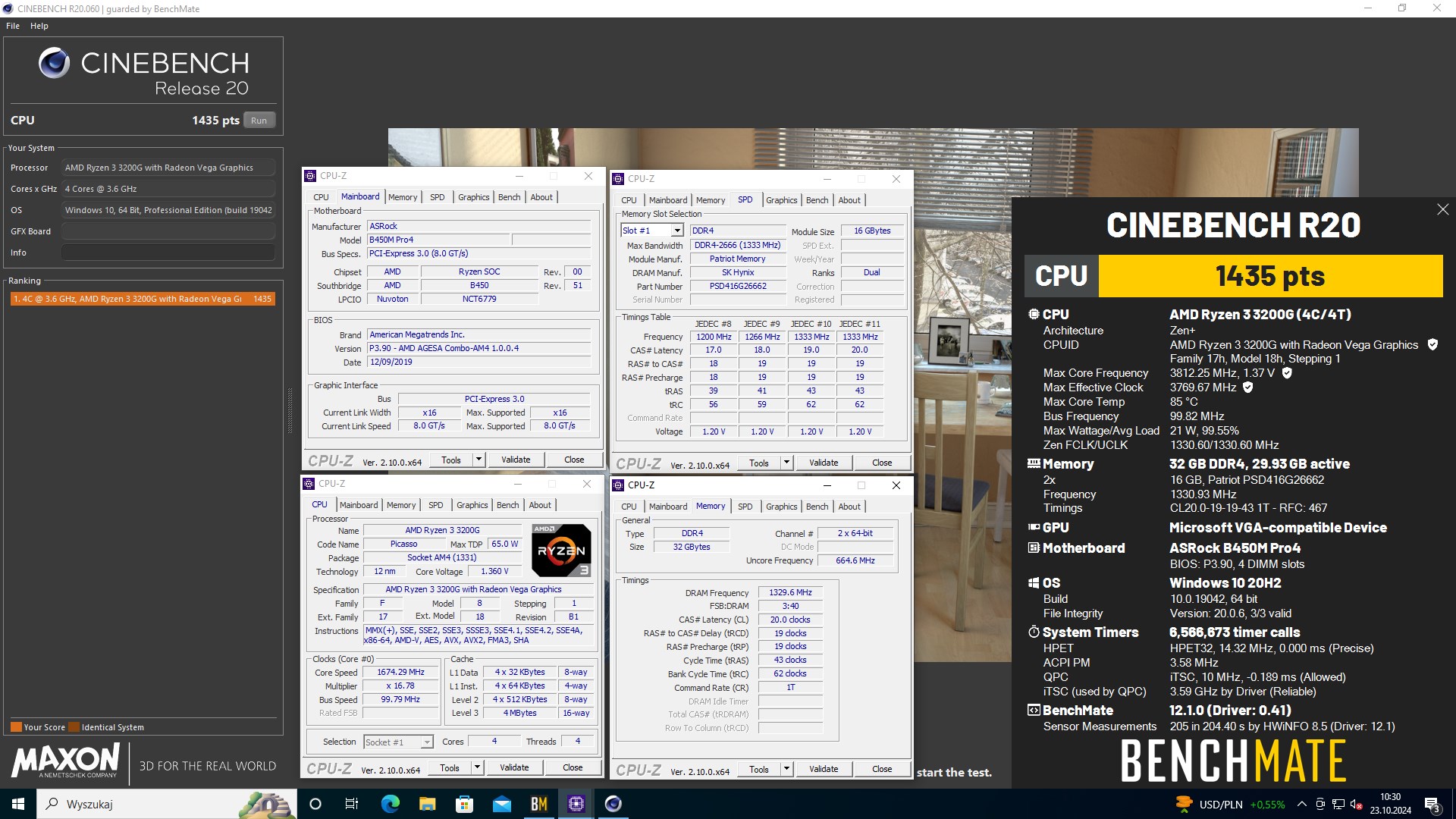Click the BenchMate section icon beside version
1456x819 pixels.
click(1034, 710)
